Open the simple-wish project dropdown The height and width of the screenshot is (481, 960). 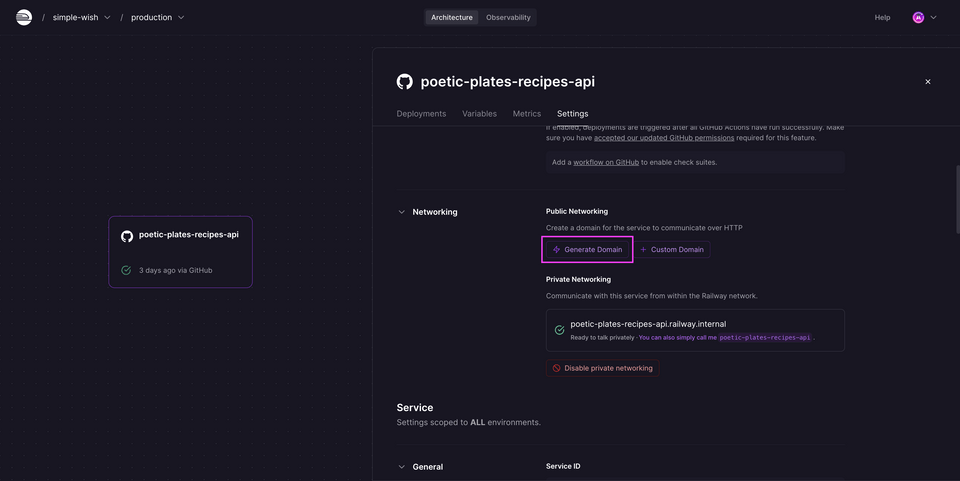pyautogui.click(x=81, y=17)
